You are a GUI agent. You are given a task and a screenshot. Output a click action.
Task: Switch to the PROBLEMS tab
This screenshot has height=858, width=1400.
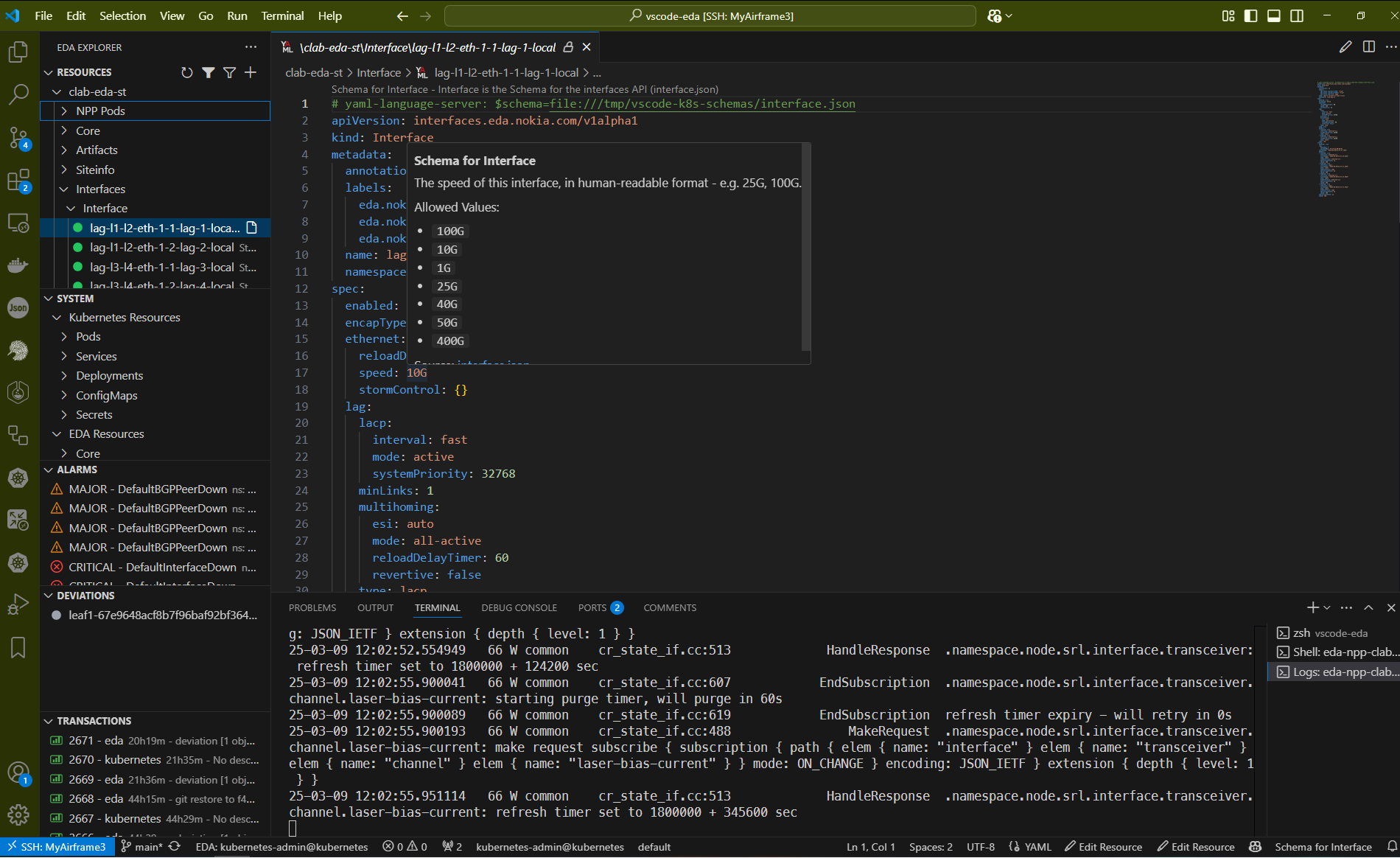(x=312, y=607)
